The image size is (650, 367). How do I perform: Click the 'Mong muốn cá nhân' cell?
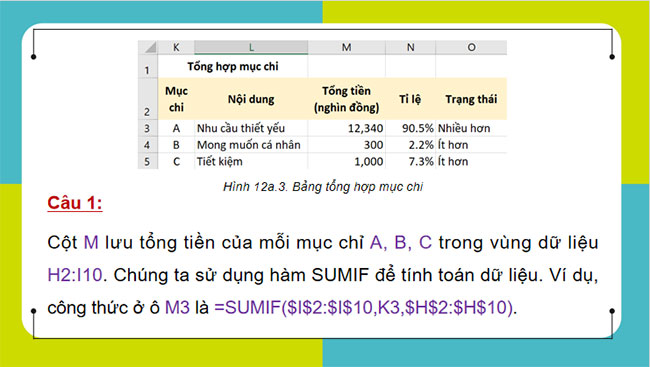tap(251, 145)
